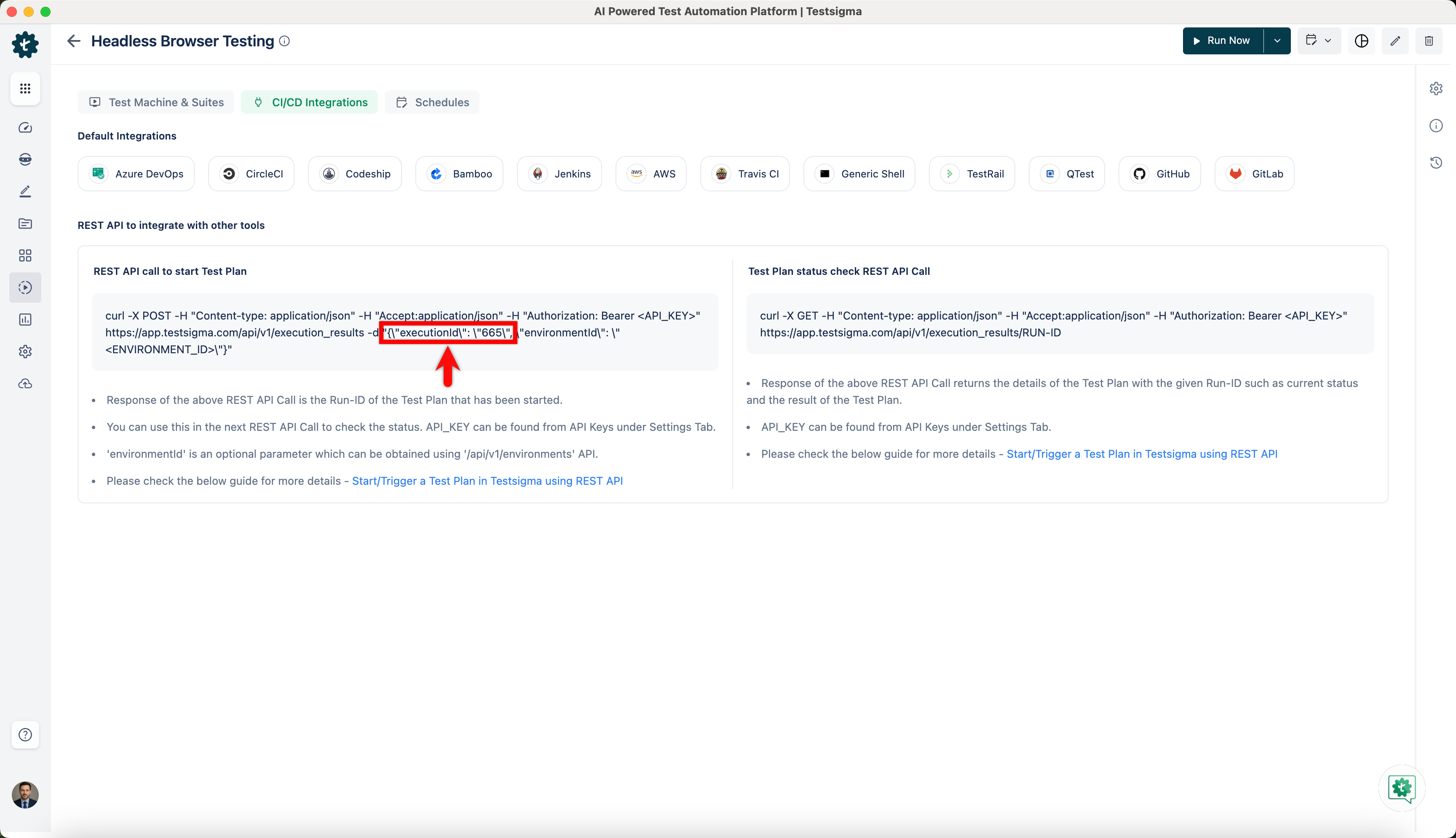The image size is (1456, 838).
Task: Open the Schedules tab
Action: coord(432,102)
